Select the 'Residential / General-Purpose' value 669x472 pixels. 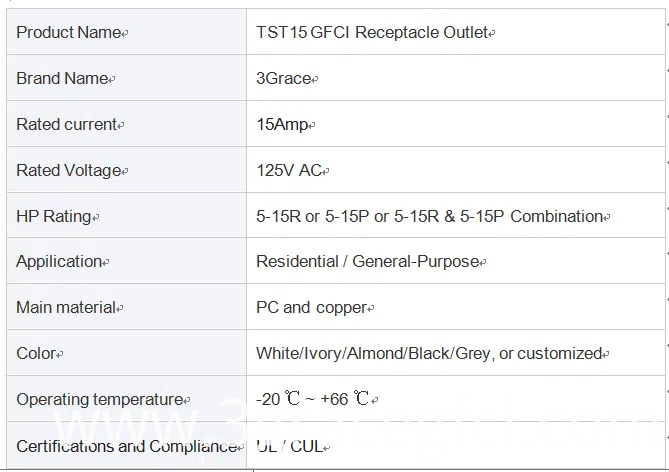(x=367, y=262)
